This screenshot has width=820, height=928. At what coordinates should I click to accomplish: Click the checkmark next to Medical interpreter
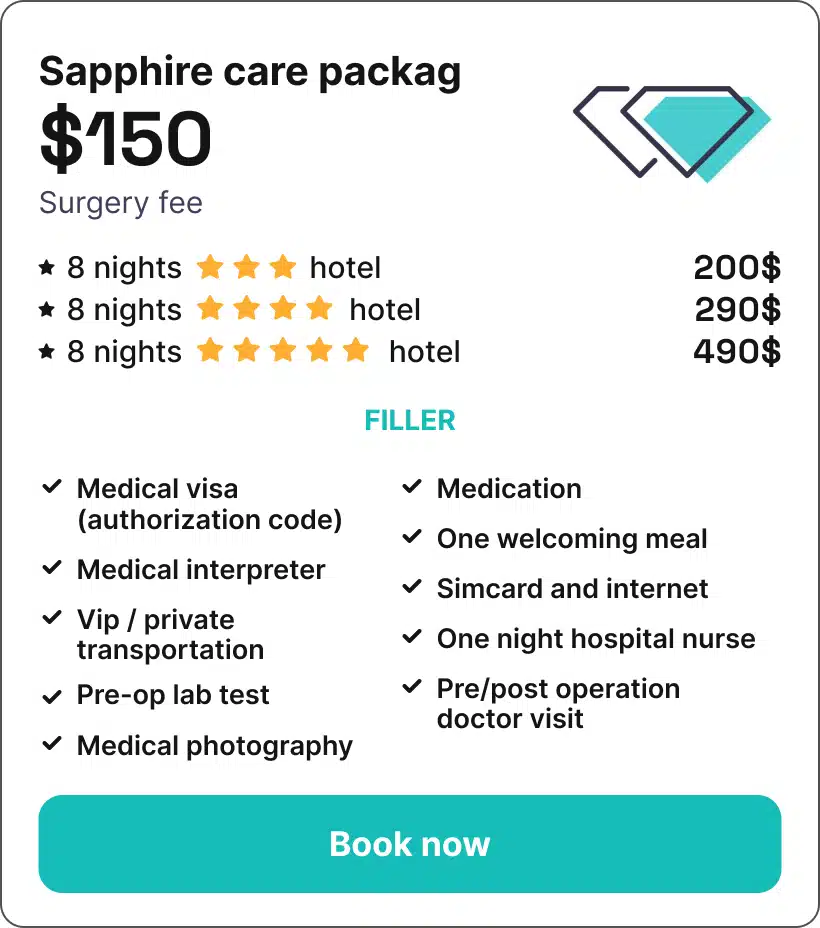click(x=52, y=568)
